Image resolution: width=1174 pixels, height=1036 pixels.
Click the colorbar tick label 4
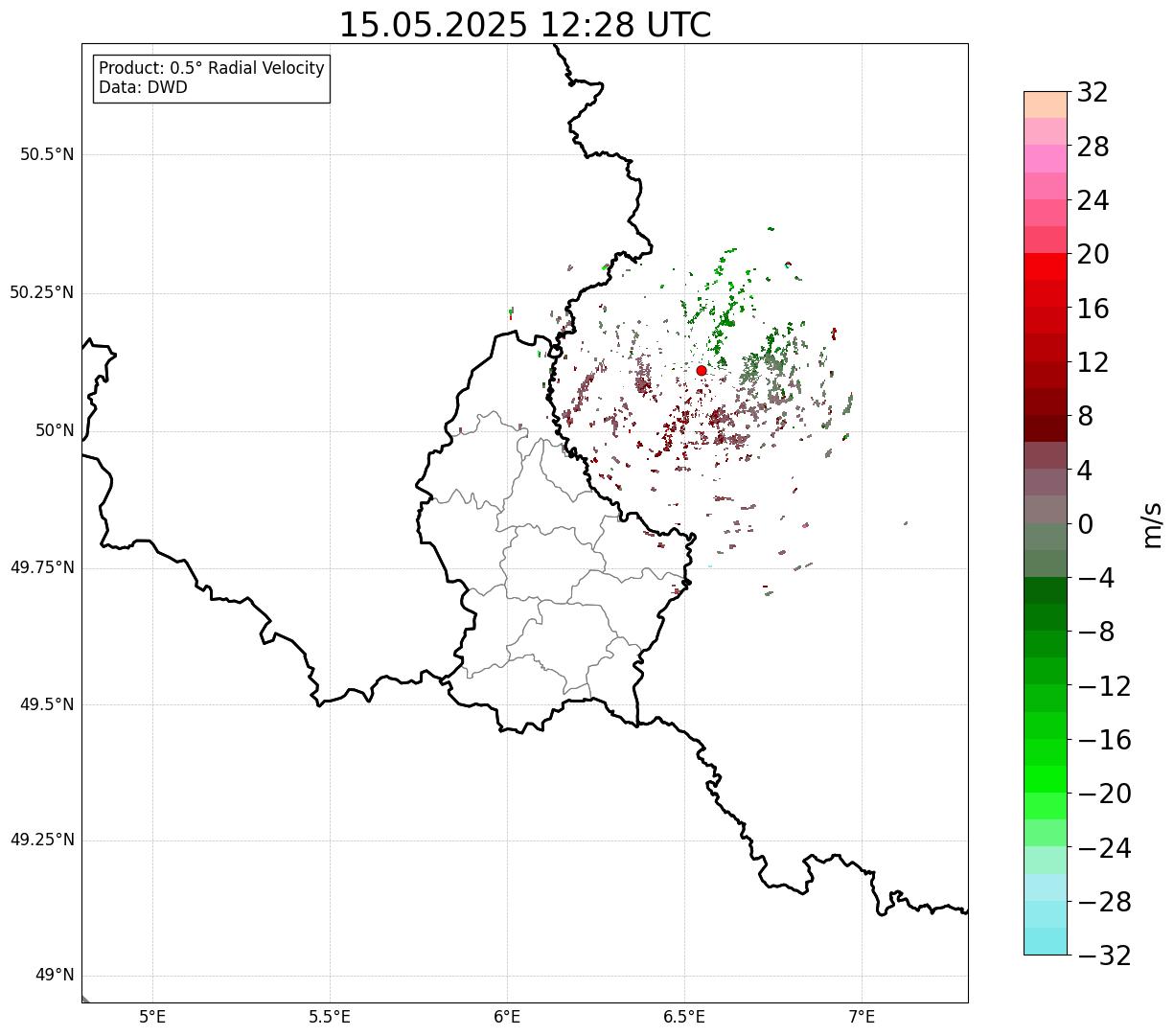(1085, 471)
